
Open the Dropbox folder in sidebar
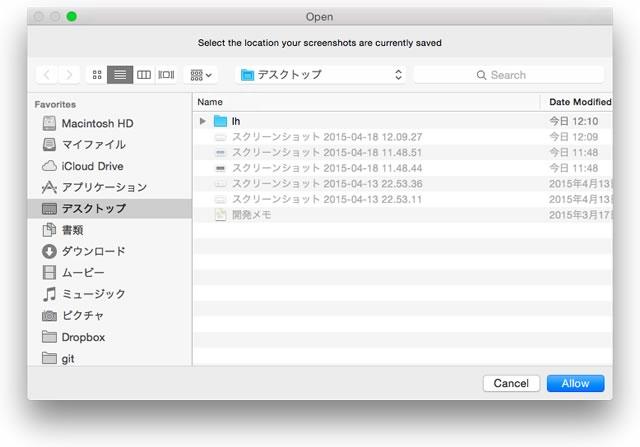82,337
